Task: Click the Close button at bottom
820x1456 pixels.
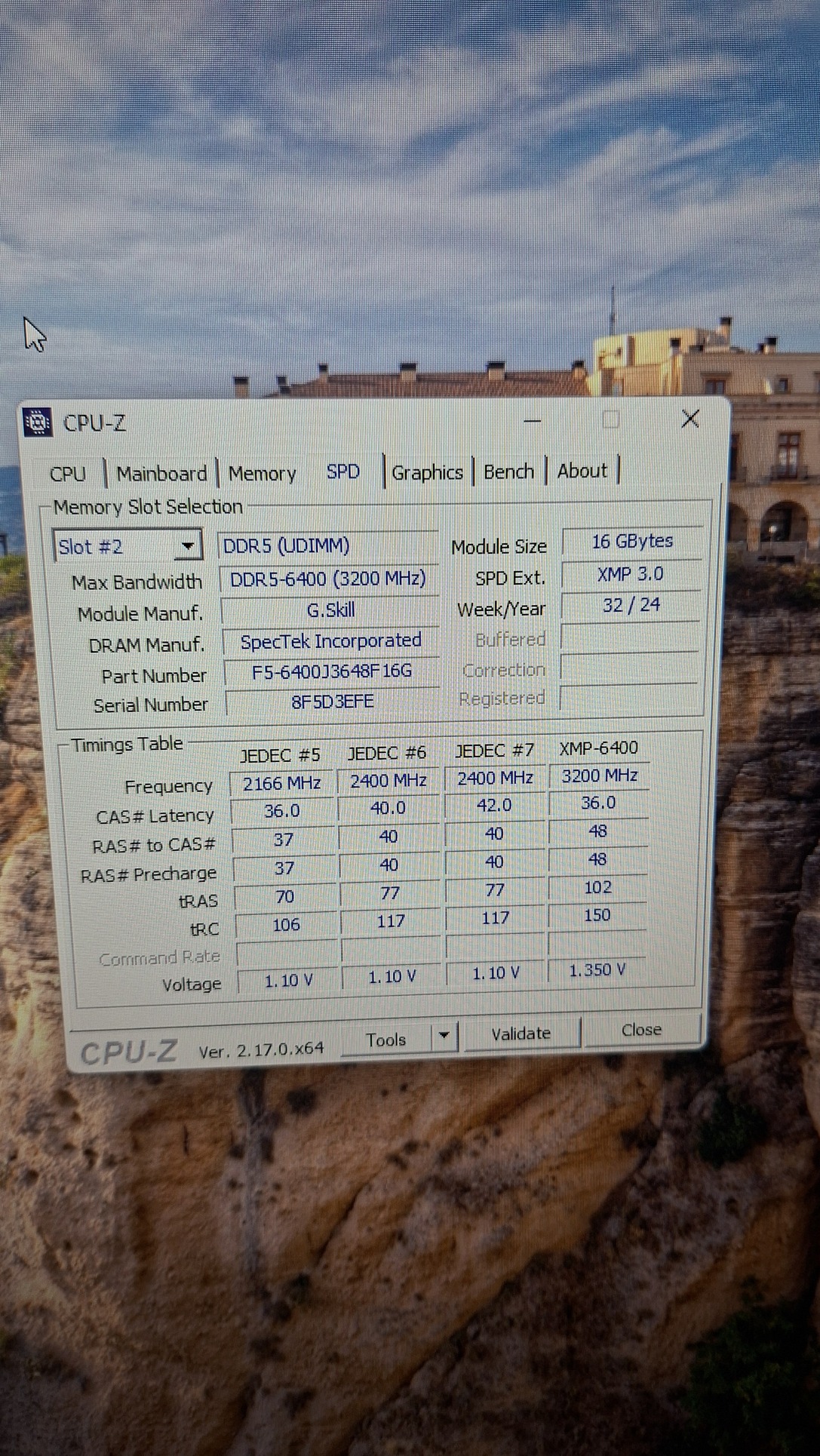Action: coord(641,1030)
